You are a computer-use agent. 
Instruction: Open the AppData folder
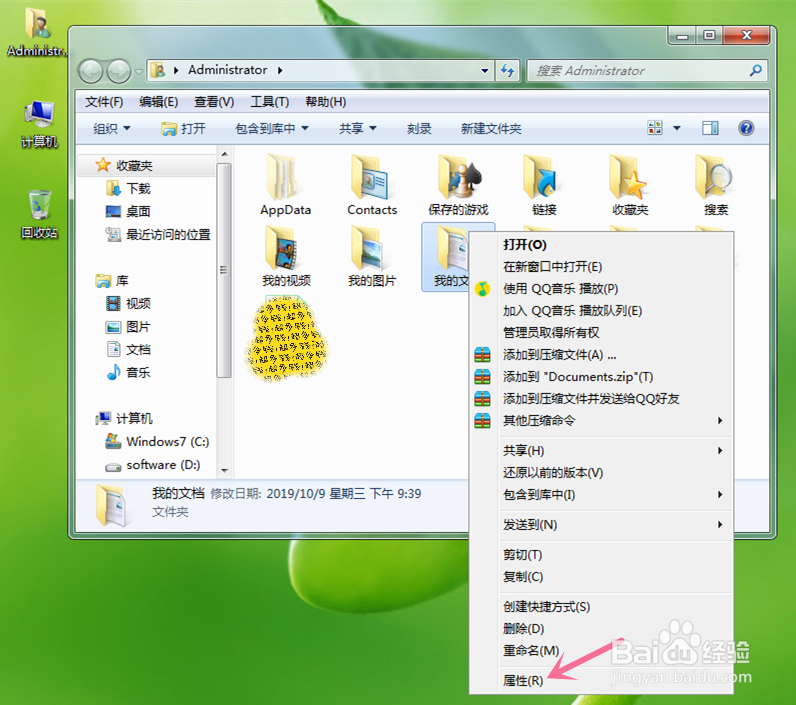click(285, 186)
